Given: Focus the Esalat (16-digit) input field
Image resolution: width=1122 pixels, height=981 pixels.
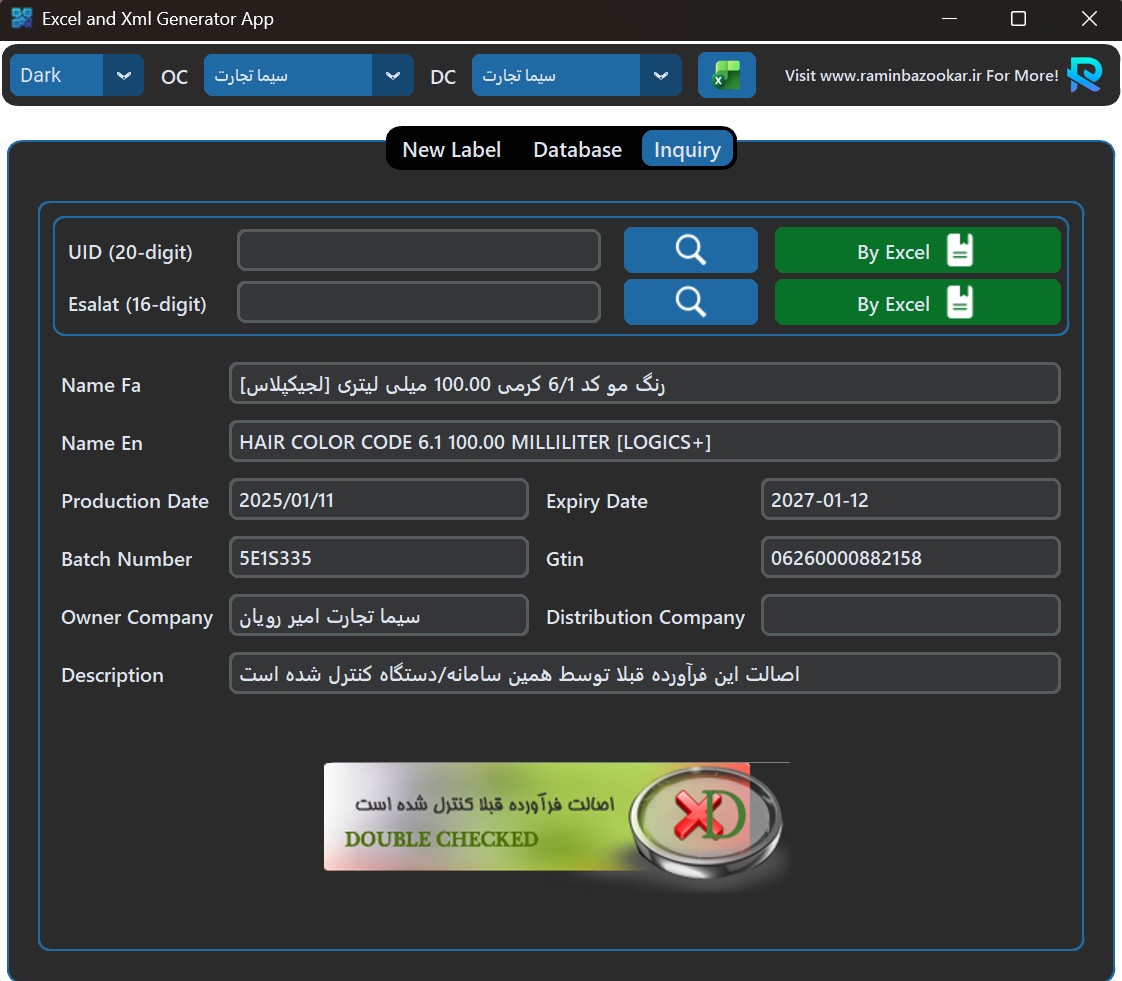Looking at the screenshot, I should tap(418, 302).
